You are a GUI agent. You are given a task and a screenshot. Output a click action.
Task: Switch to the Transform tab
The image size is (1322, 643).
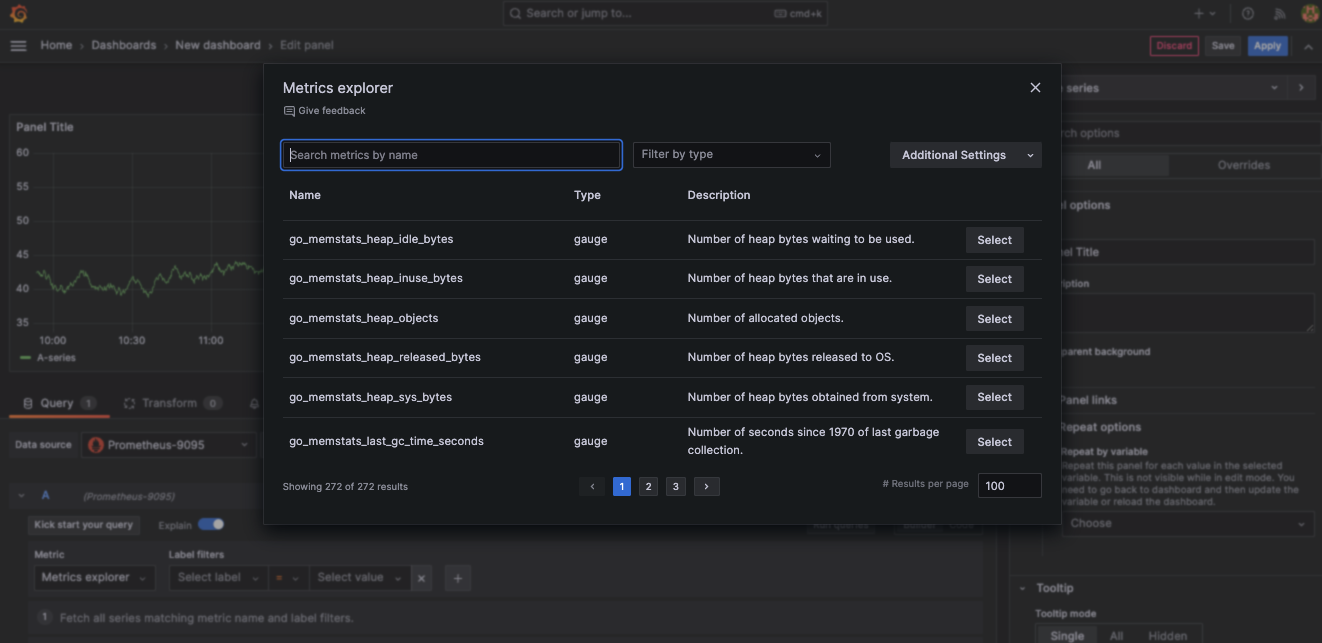coord(171,403)
